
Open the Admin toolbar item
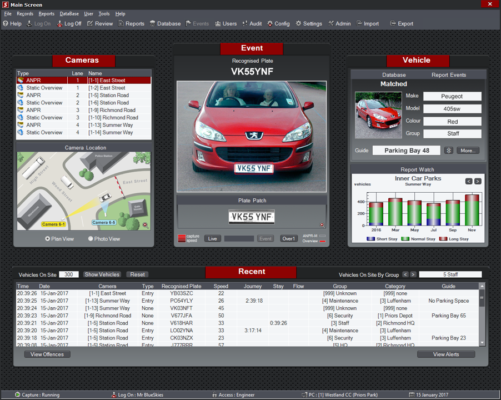point(340,24)
